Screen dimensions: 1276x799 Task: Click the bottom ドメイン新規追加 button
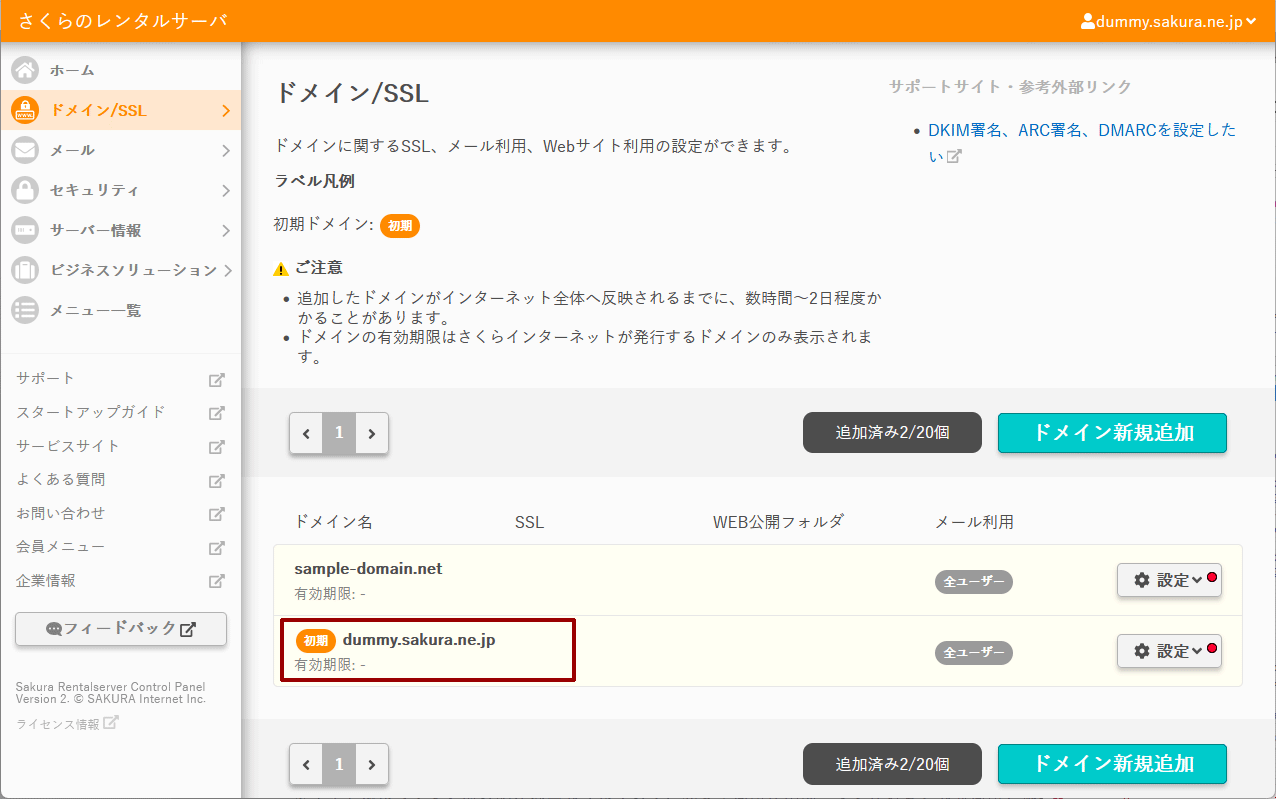pos(1112,764)
